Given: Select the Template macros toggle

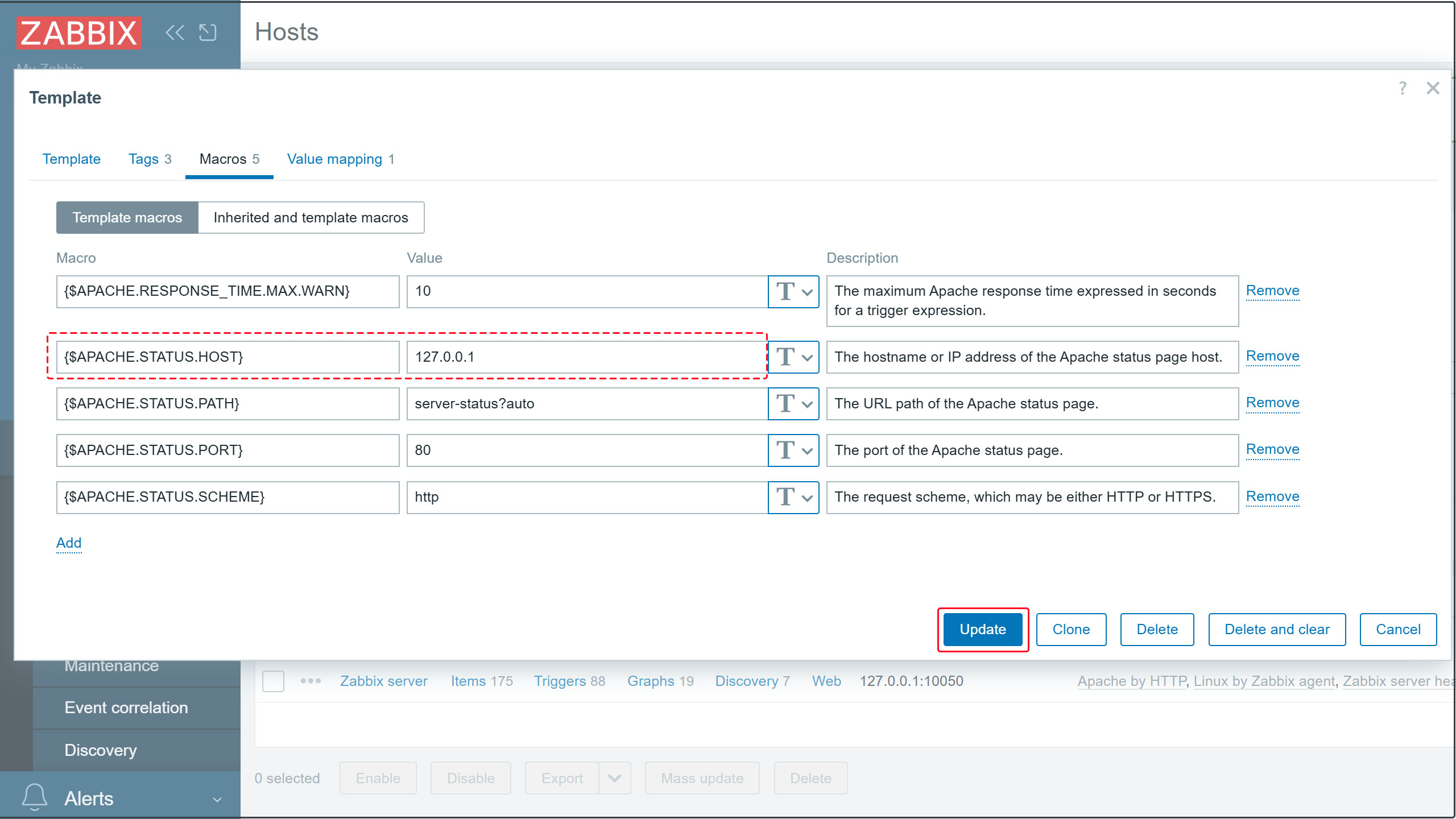Looking at the screenshot, I should (127, 217).
